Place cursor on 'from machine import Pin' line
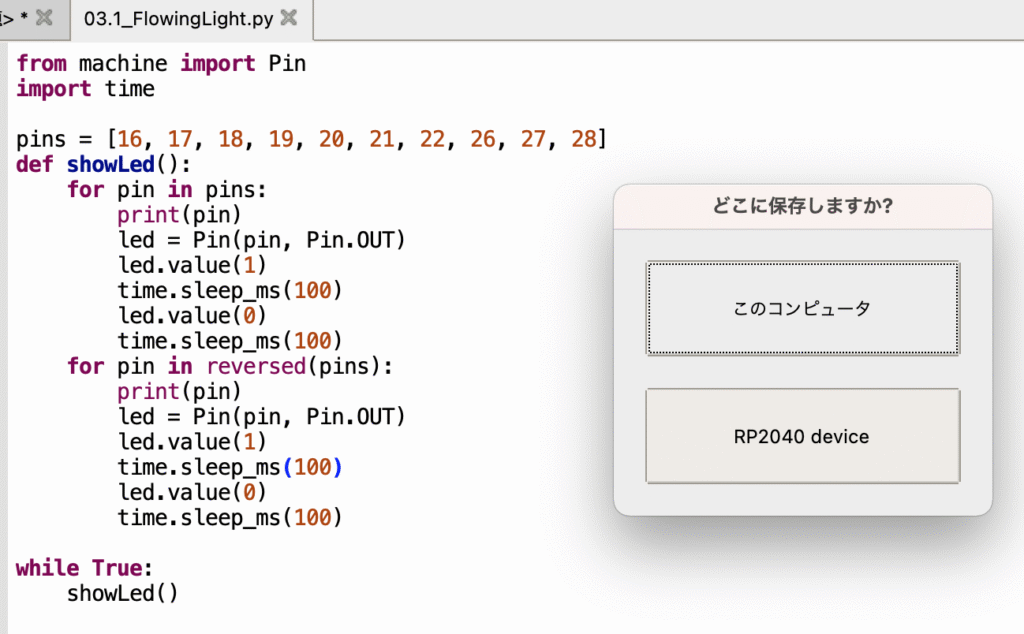The image size is (1024, 634). coord(161,64)
